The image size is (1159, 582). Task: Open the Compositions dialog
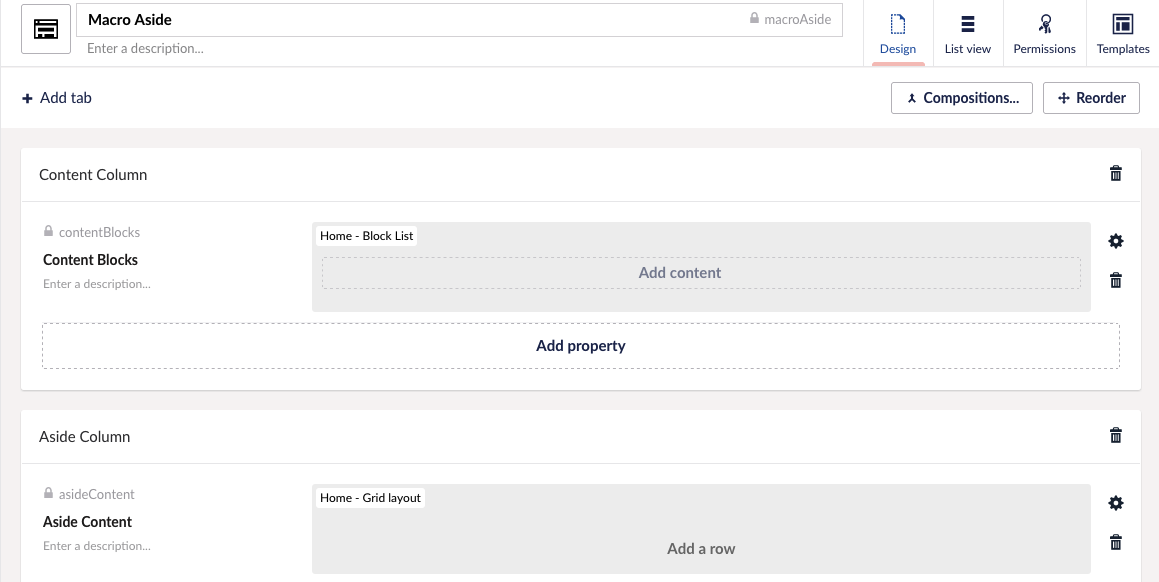click(x=961, y=98)
